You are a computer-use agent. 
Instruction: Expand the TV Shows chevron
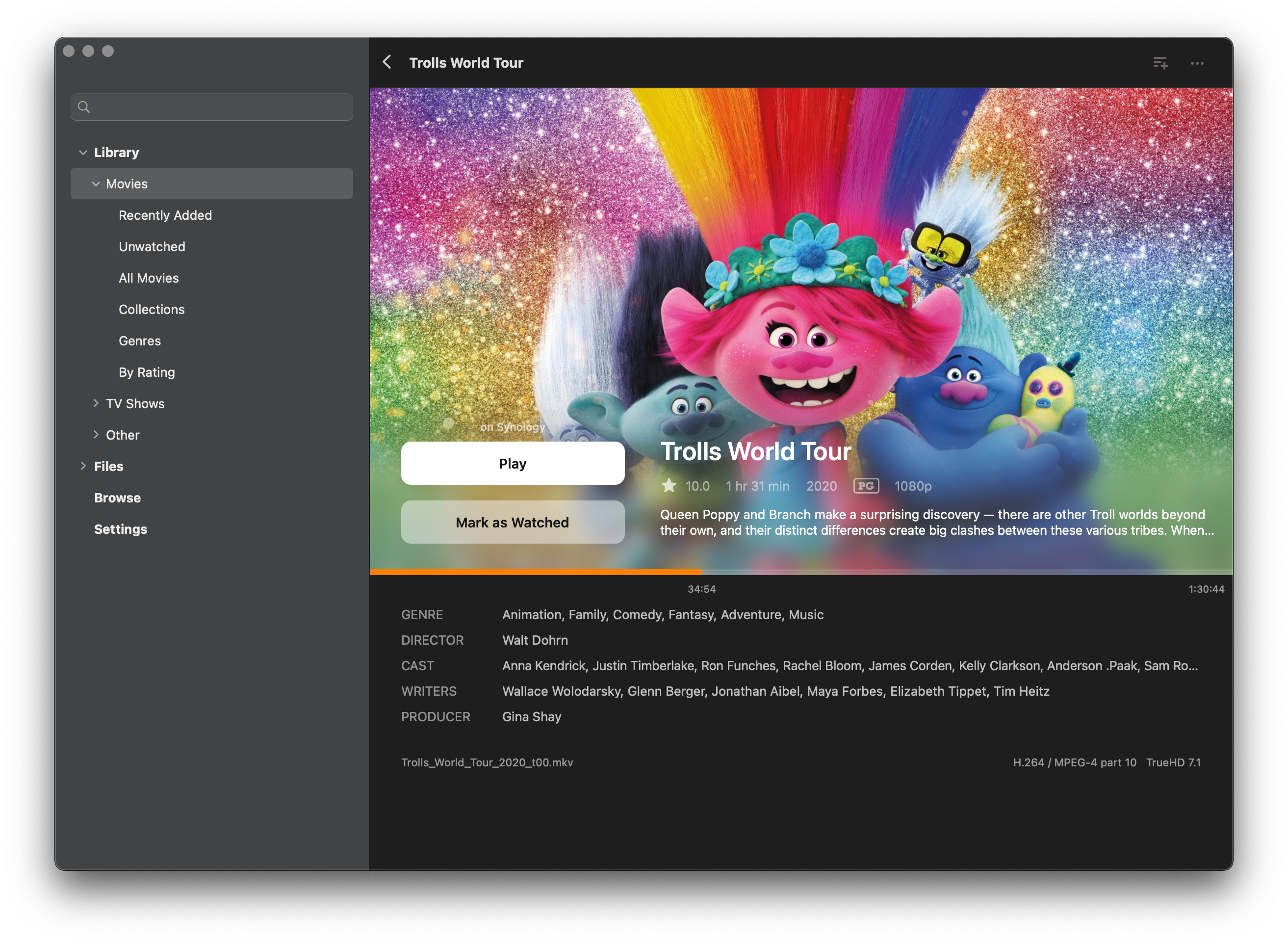(x=96, y=403)
